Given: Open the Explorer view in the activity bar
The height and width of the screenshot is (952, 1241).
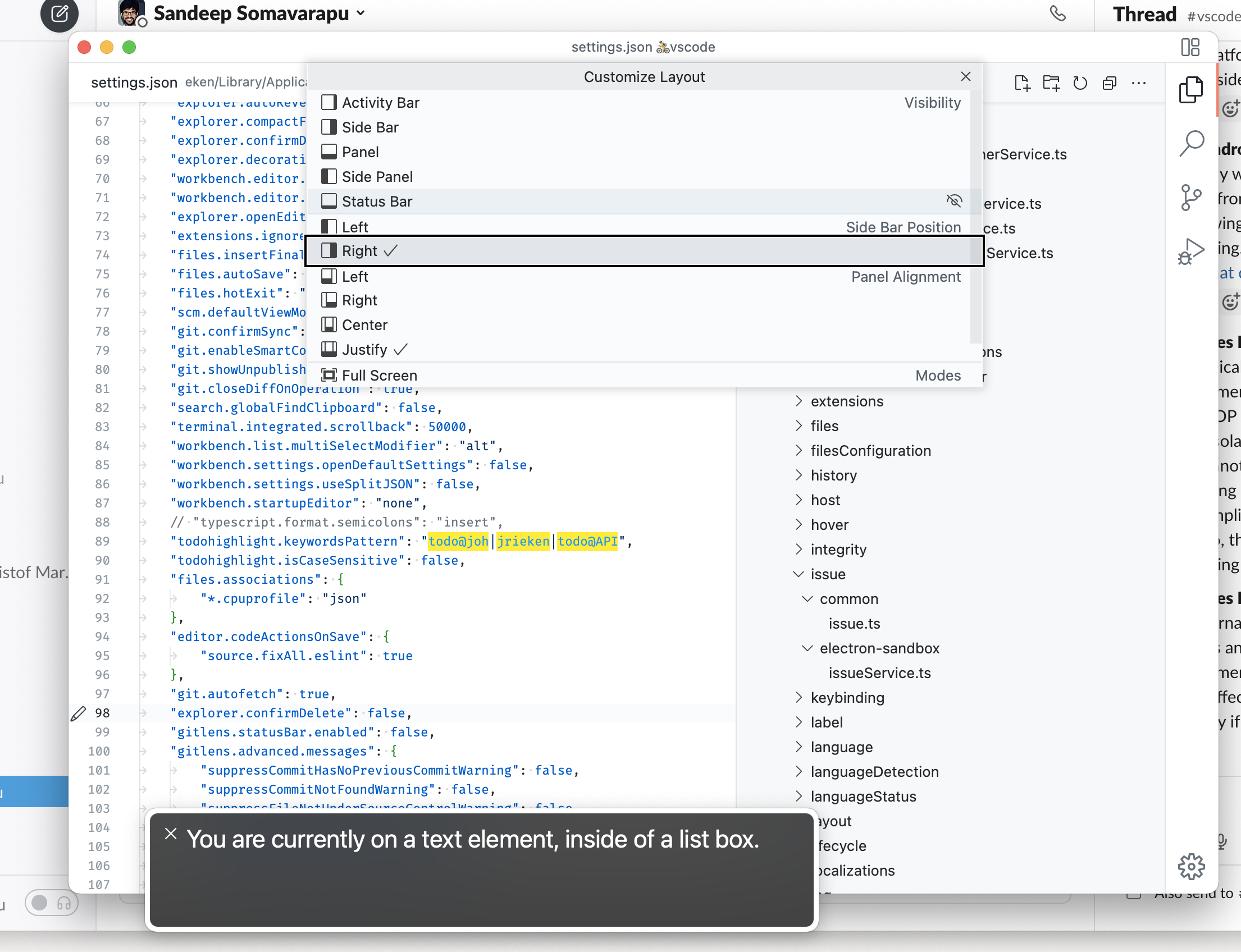Looking at the screenshot, I should (1191, 90).
